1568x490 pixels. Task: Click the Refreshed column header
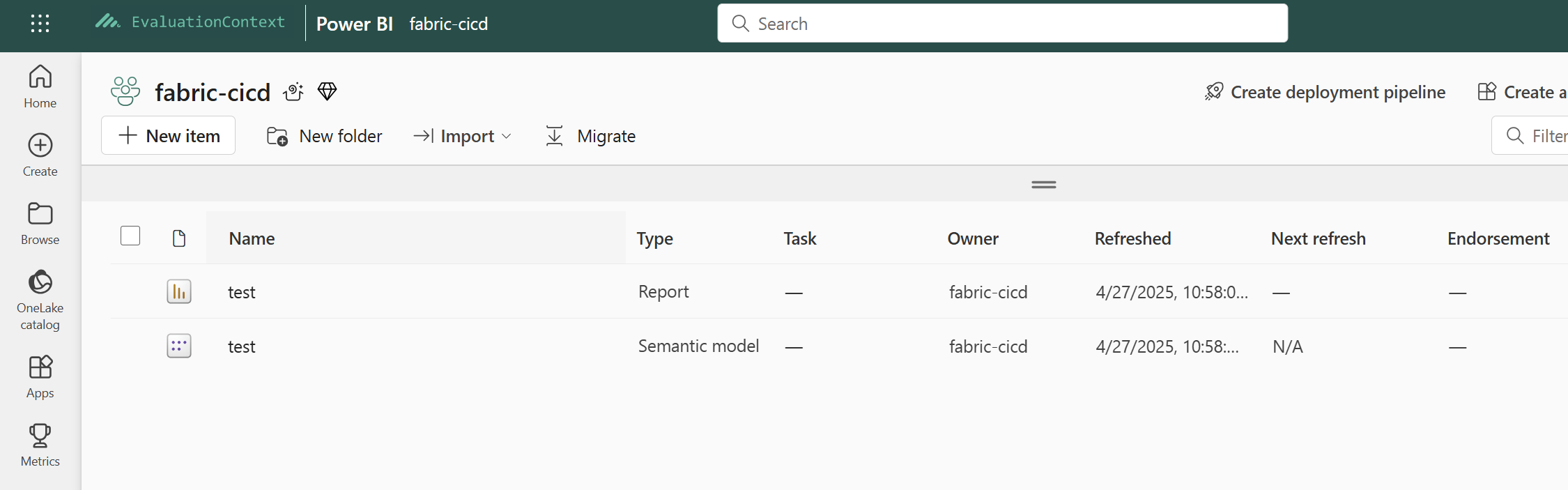(1132, 238)
